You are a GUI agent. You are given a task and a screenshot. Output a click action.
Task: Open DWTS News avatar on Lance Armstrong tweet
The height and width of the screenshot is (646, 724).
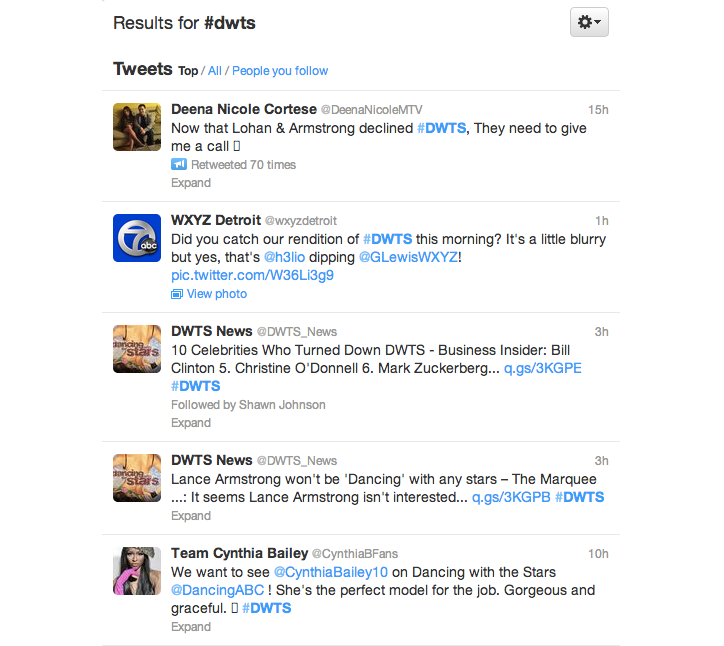click(x=137, y=478)
